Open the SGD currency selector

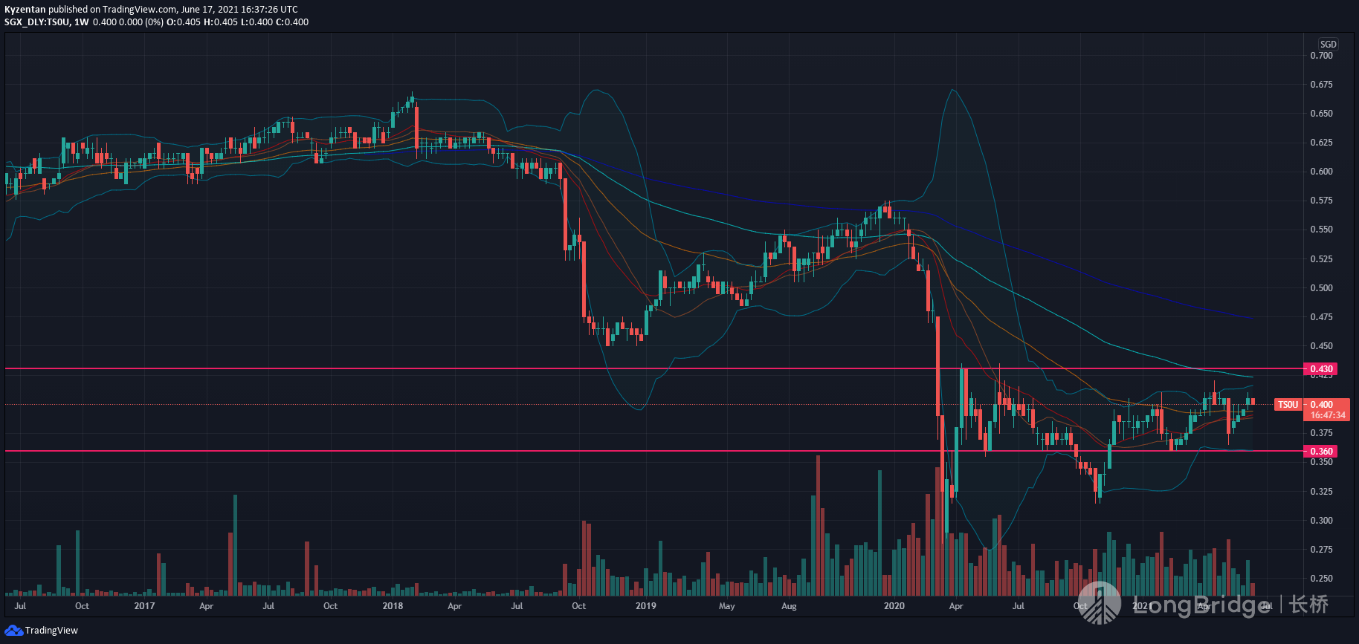tap(1327, 44)
